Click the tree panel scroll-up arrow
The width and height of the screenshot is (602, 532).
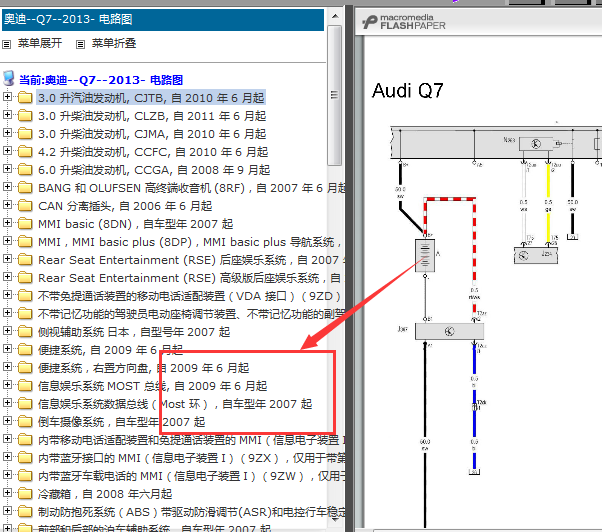point(335,17)
